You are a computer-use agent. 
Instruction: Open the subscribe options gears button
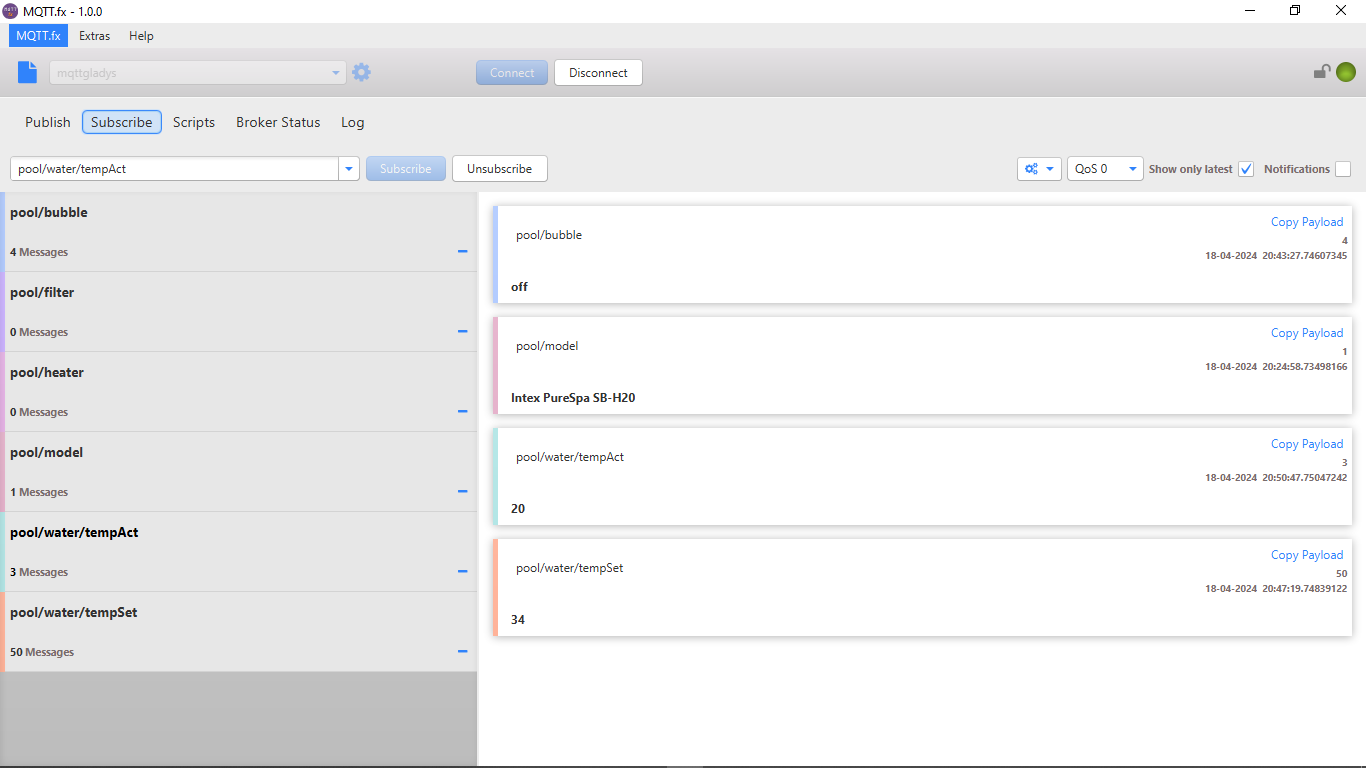(1039, 169)
